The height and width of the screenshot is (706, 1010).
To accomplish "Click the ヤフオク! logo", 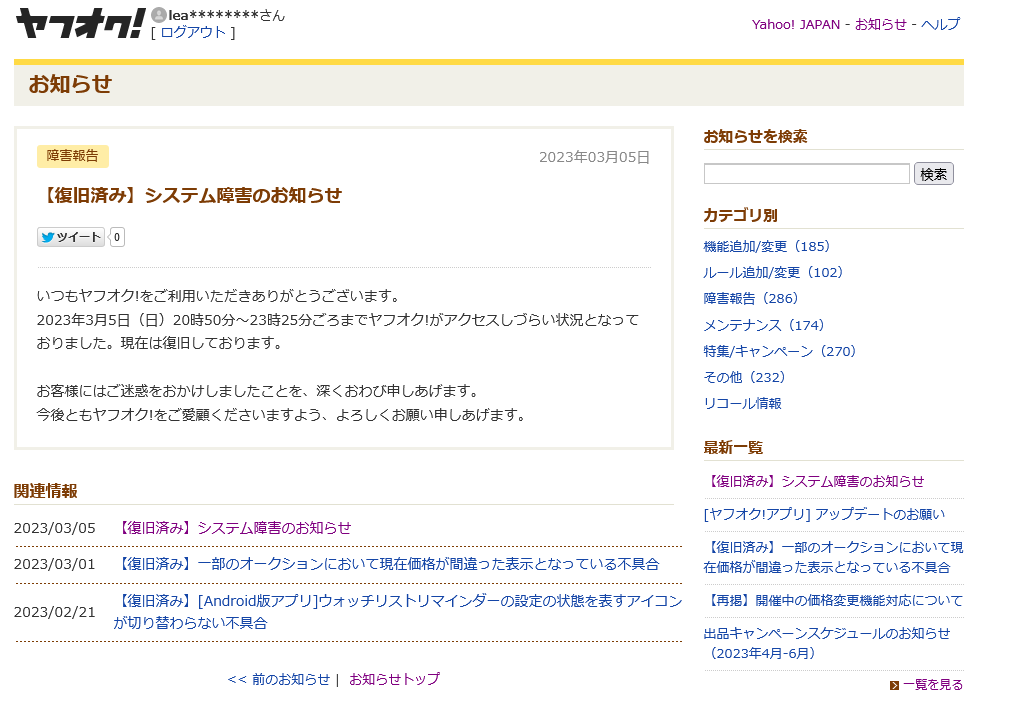I will (80, 24).
